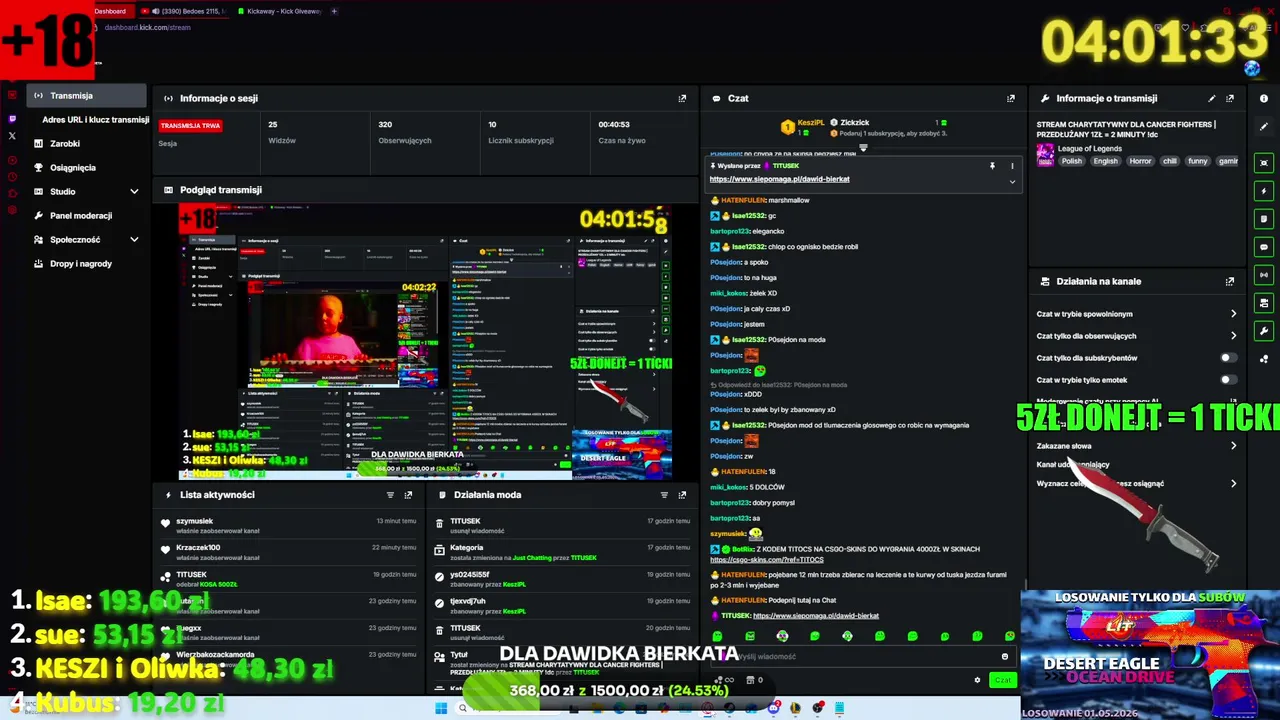Open chat settings gear icon
The height and width of the screenshot is (720, 1280).
(x=977, y=680)
